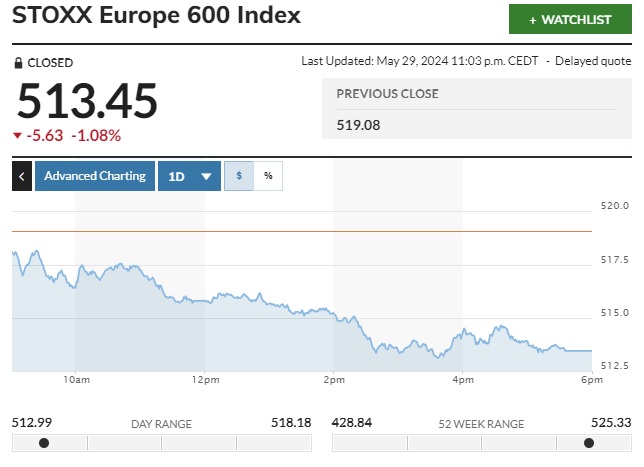This screenshot has width=644, height=467.
Task: Open Advanced Charting
Action: pos(95,176)
